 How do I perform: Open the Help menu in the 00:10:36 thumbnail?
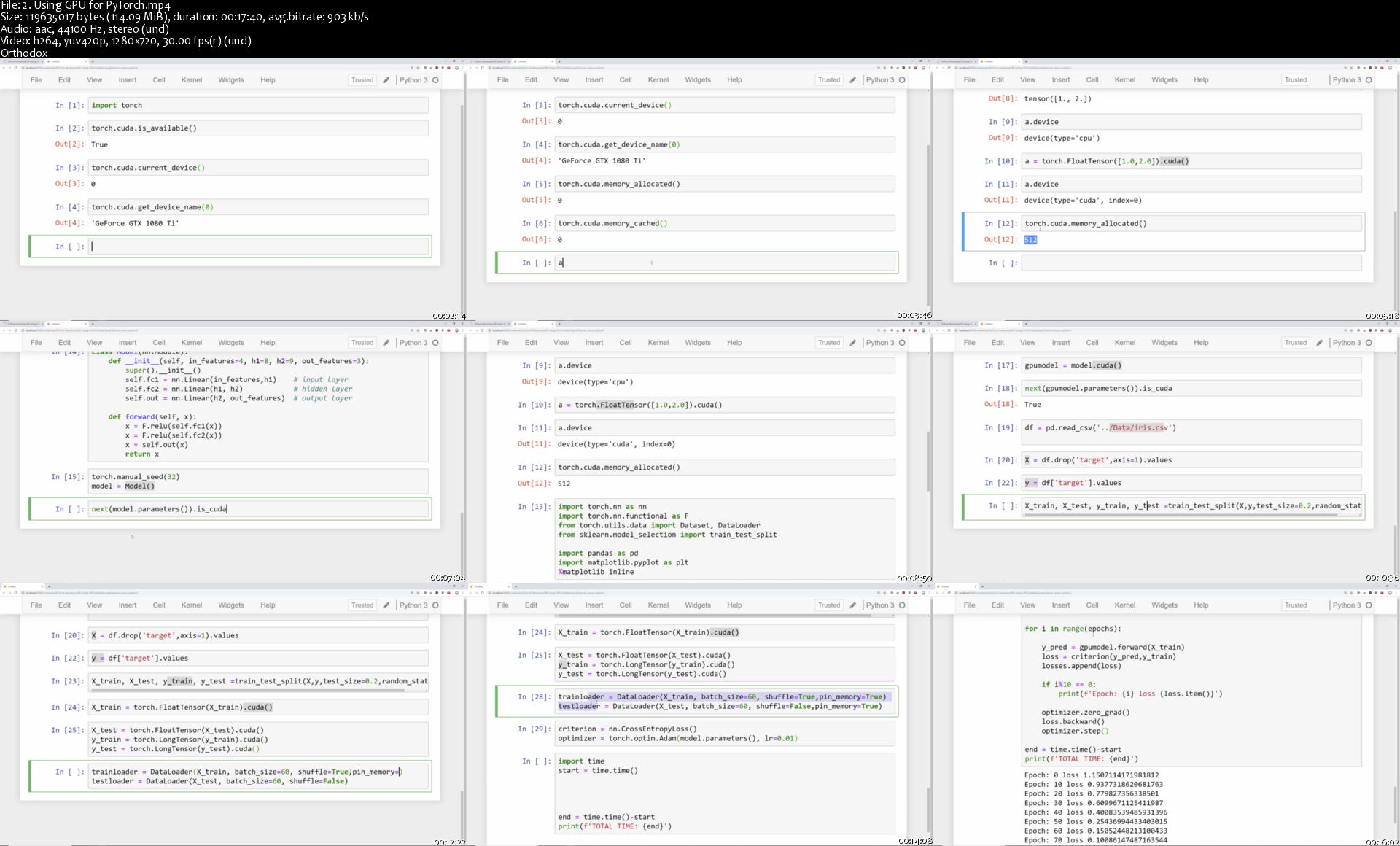[x=1201, y=343]
